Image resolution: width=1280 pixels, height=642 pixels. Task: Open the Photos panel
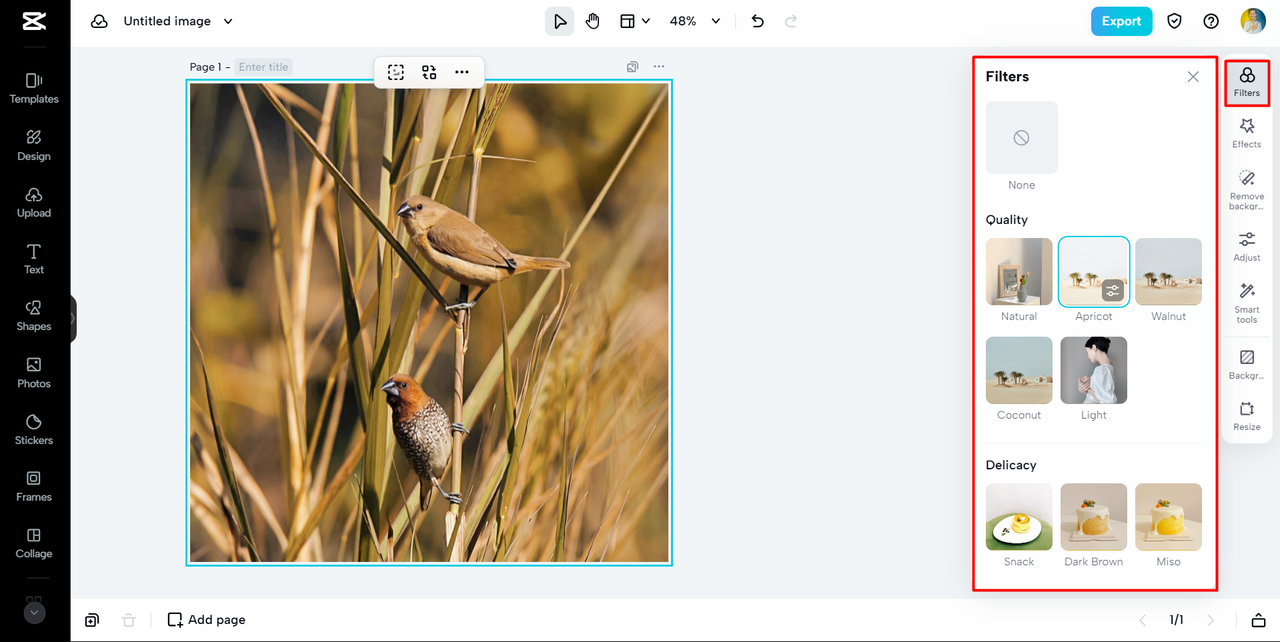[34, 373]
